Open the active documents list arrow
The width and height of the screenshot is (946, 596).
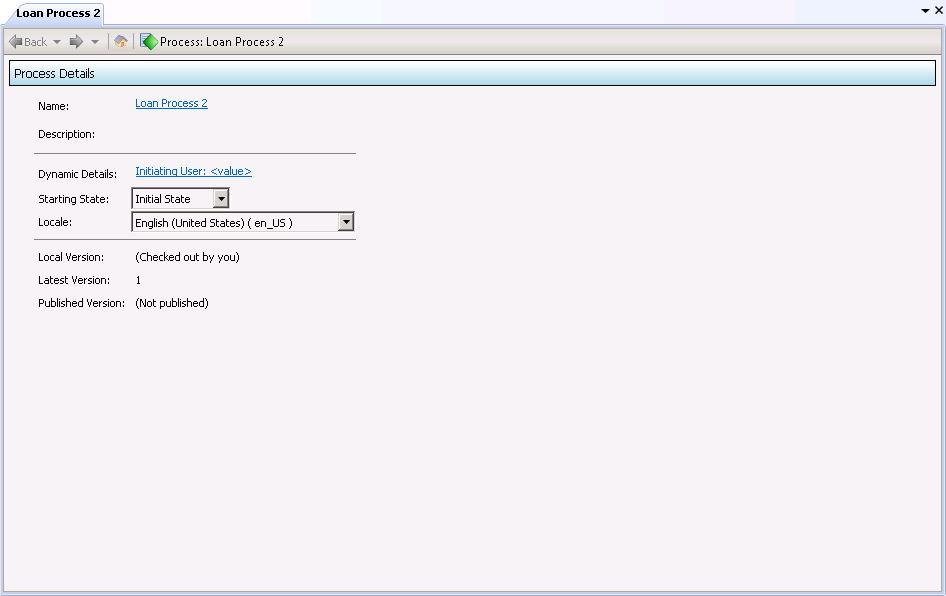pos(925,10)
